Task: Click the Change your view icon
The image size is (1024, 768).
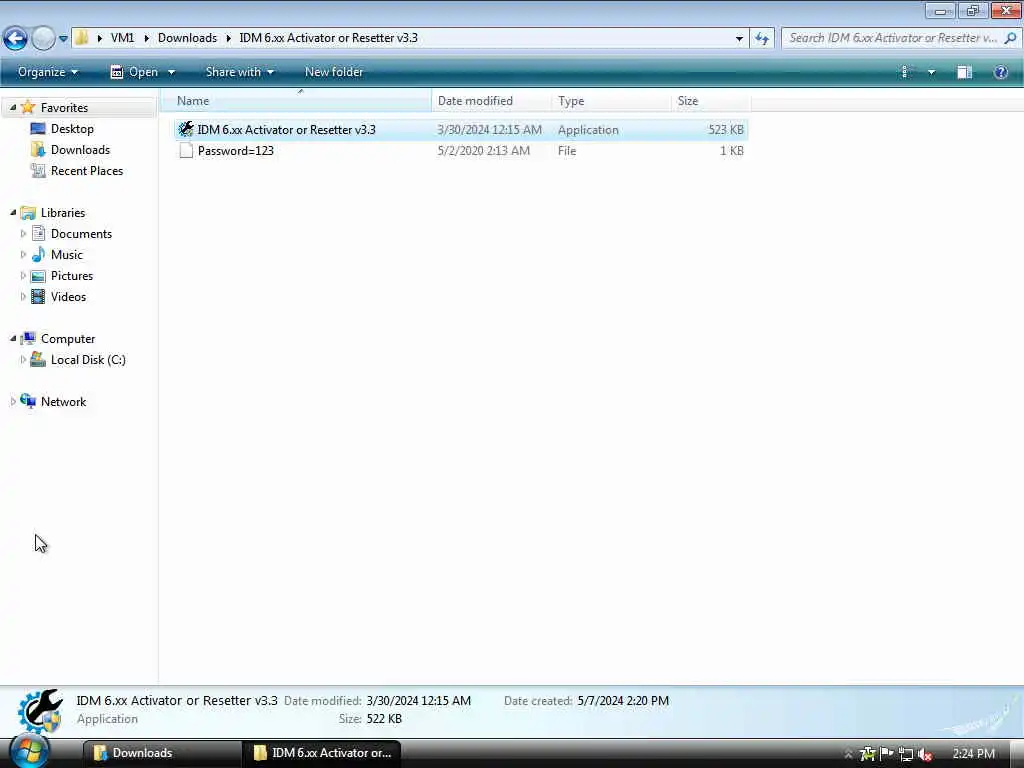Action: coord(905,72)
